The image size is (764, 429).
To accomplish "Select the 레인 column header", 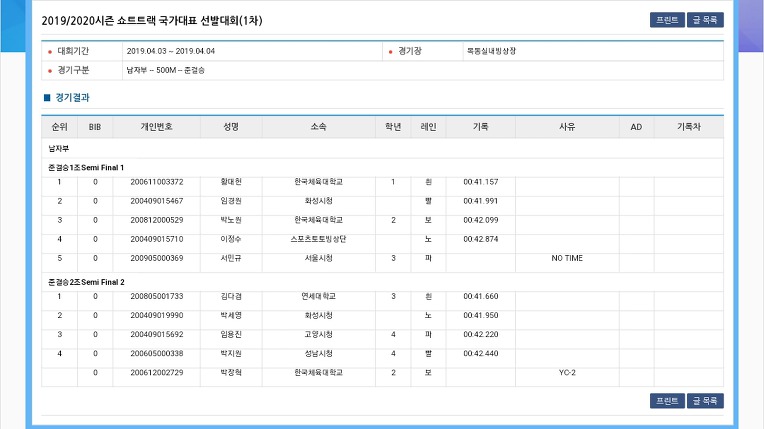I will pos(428,127).
